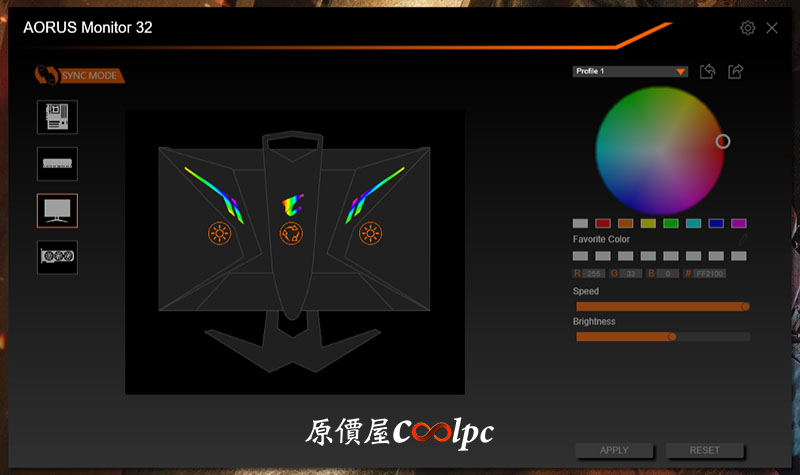Click the right RGB light strip

(374, 194)
